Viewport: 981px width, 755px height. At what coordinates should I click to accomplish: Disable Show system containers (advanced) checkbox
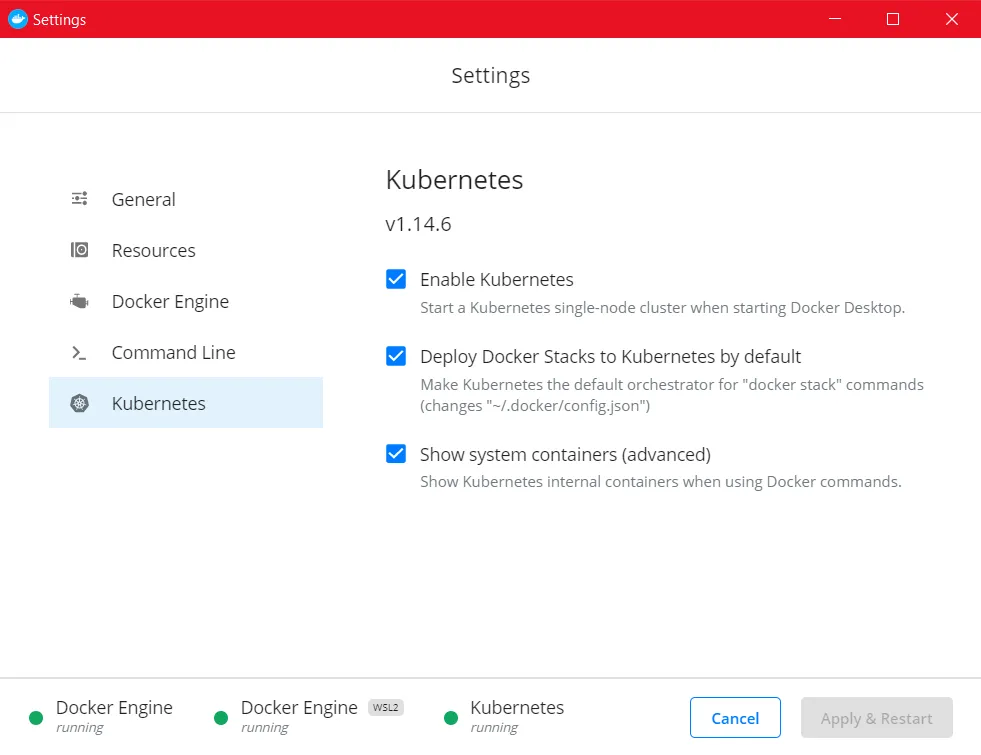coord(396,454)
